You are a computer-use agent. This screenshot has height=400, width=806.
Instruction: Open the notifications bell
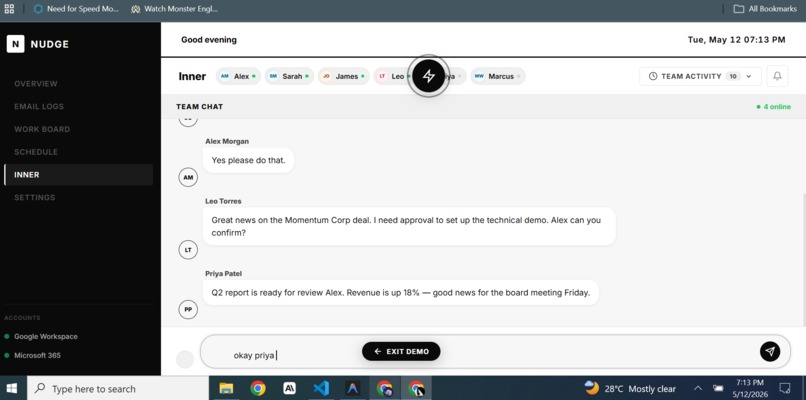pos(777,76)
